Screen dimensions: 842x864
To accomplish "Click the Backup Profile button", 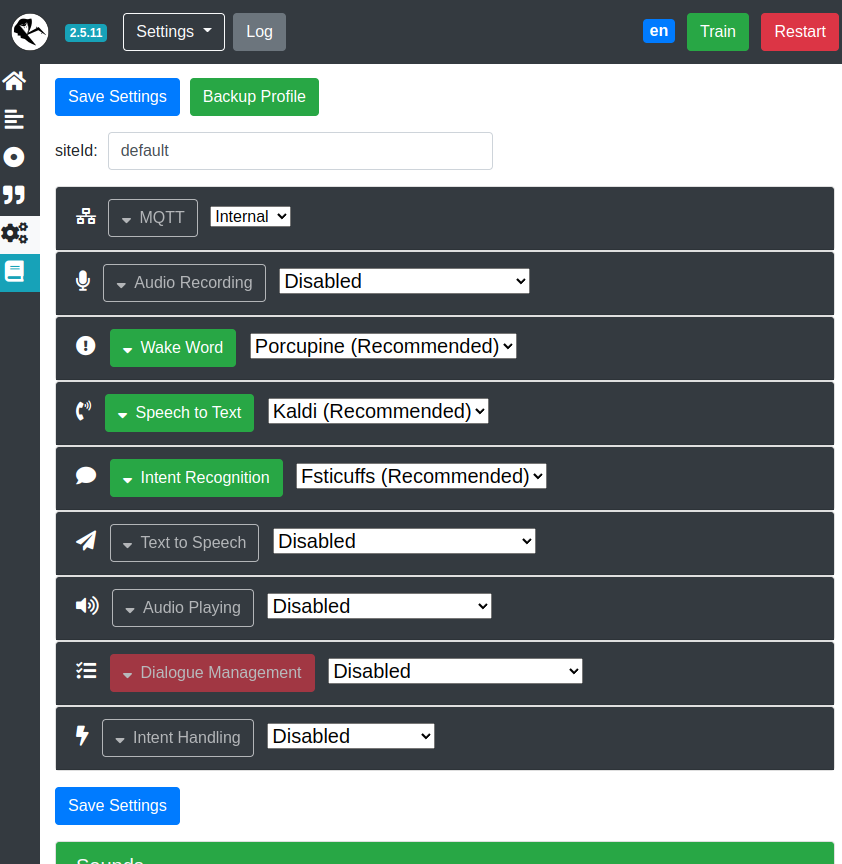I will (x=254, y=97).
